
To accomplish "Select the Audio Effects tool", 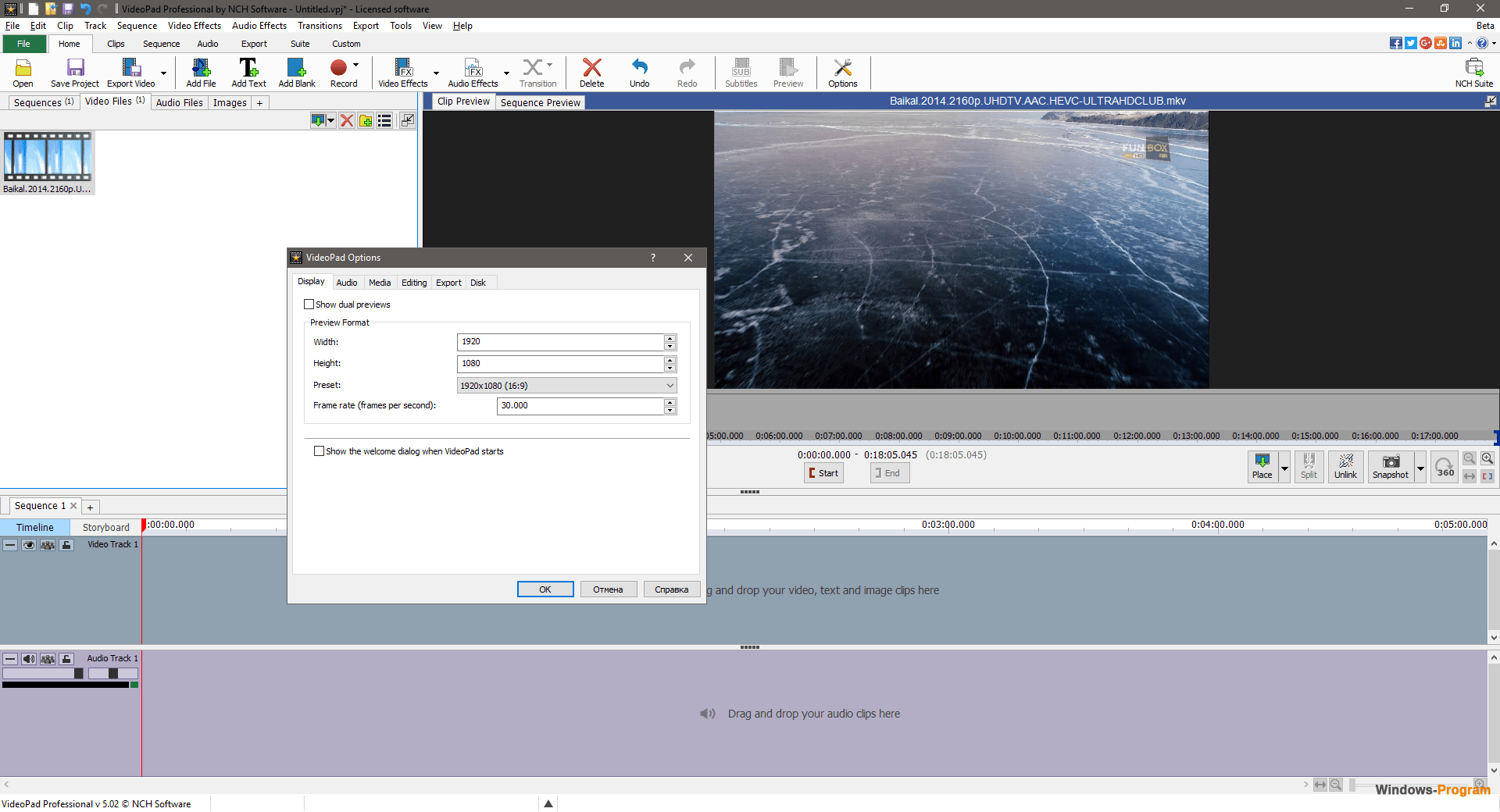I will pyautogui.click(x=473, y=72).
